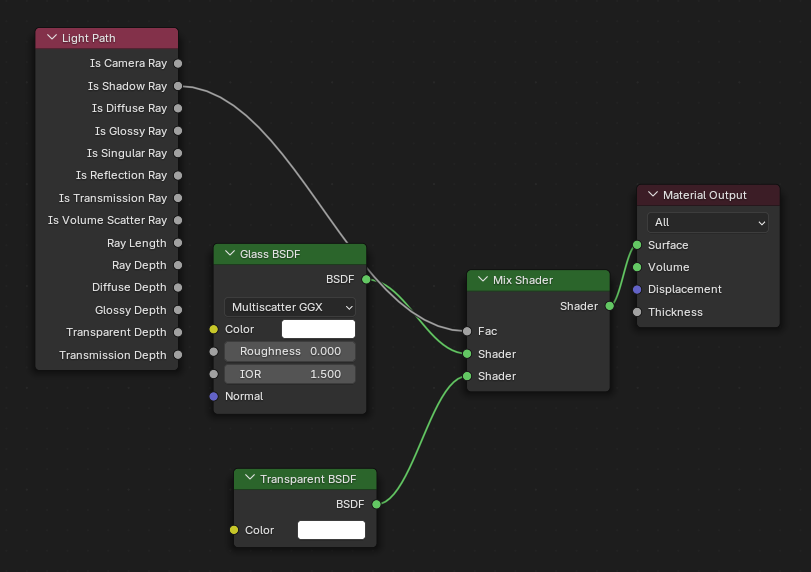Click the Is Volume Scatter Ray output socket
Image resolution: width=811 pixels, height=572 pixels.
point(178,220)
